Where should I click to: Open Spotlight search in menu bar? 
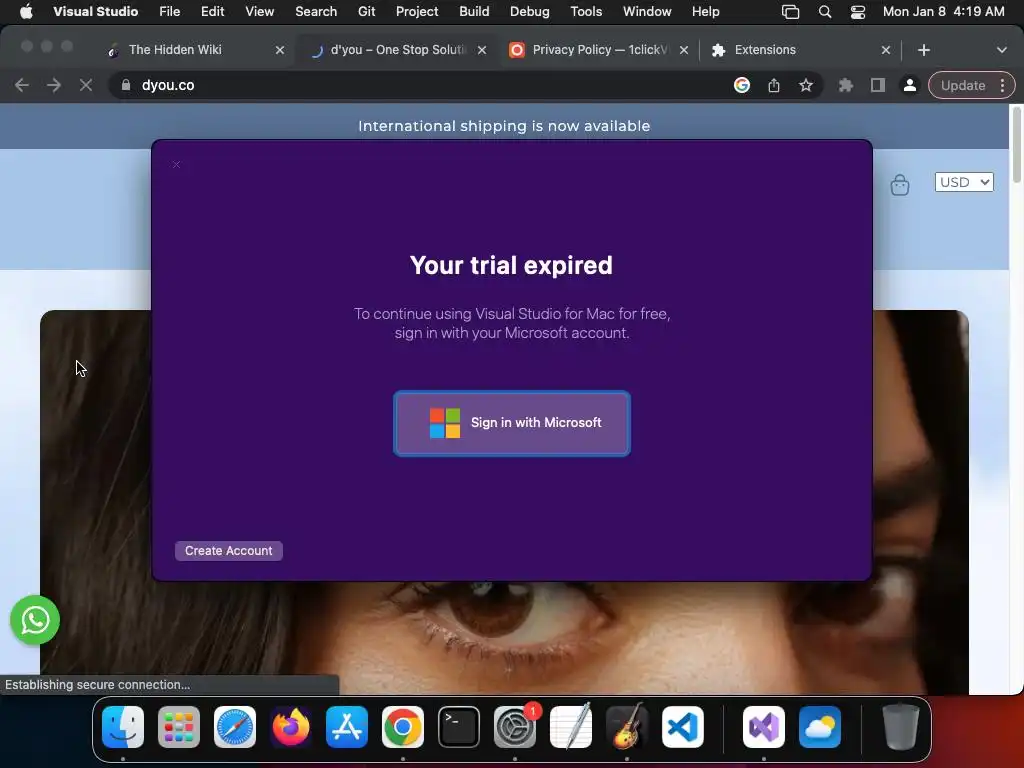coord(825,12)
